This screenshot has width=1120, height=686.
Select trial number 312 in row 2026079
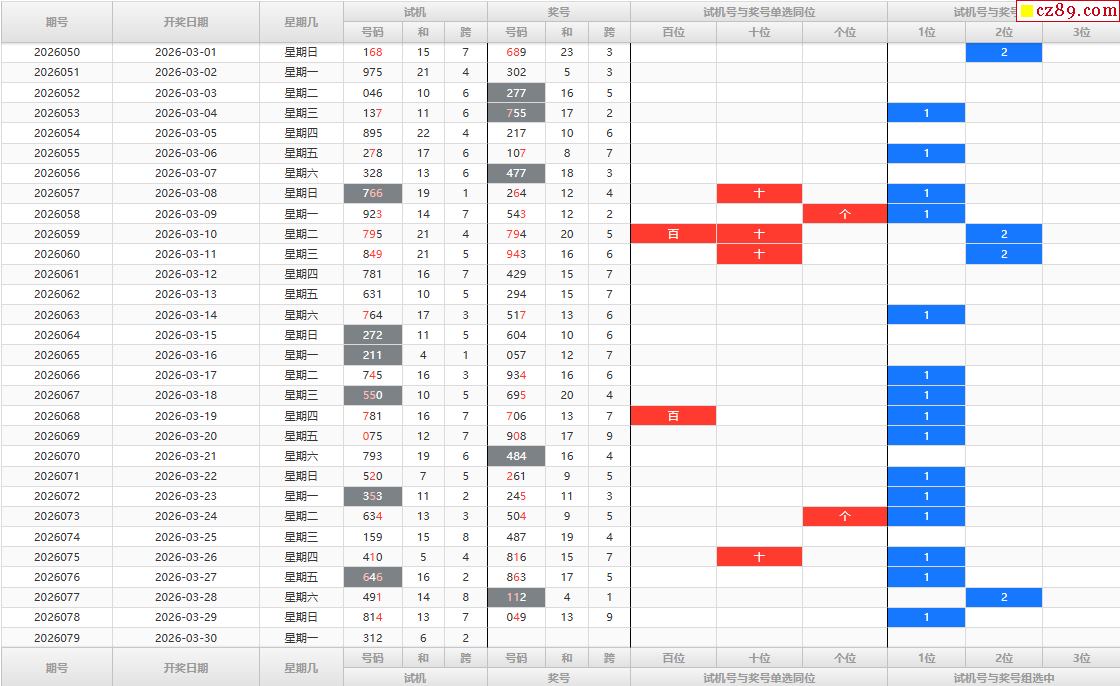pyautogui.click(x=373, y=638)
